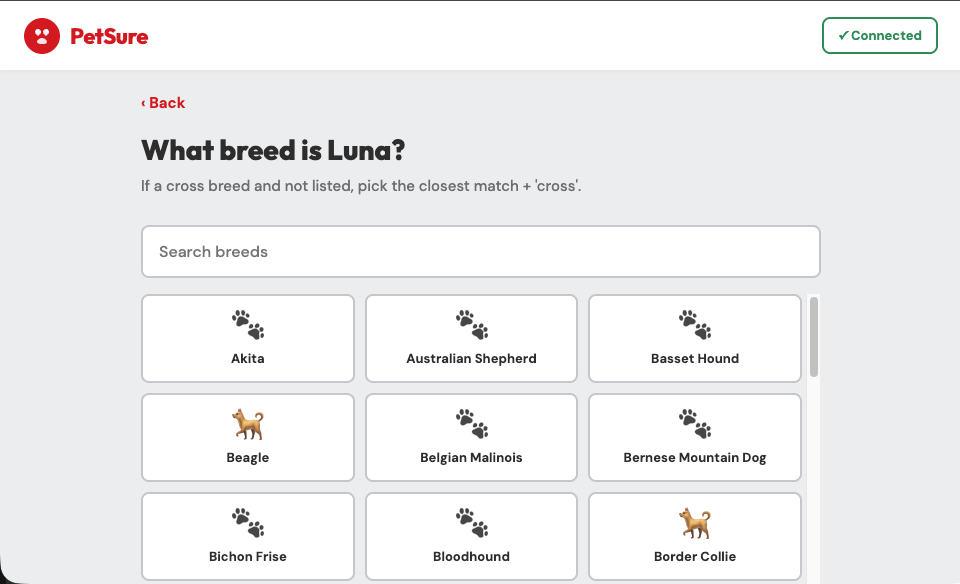Viewport: 960px width, 584px height.
Task: Select the Bloodhound breed card
Action: tap(471, 536)
